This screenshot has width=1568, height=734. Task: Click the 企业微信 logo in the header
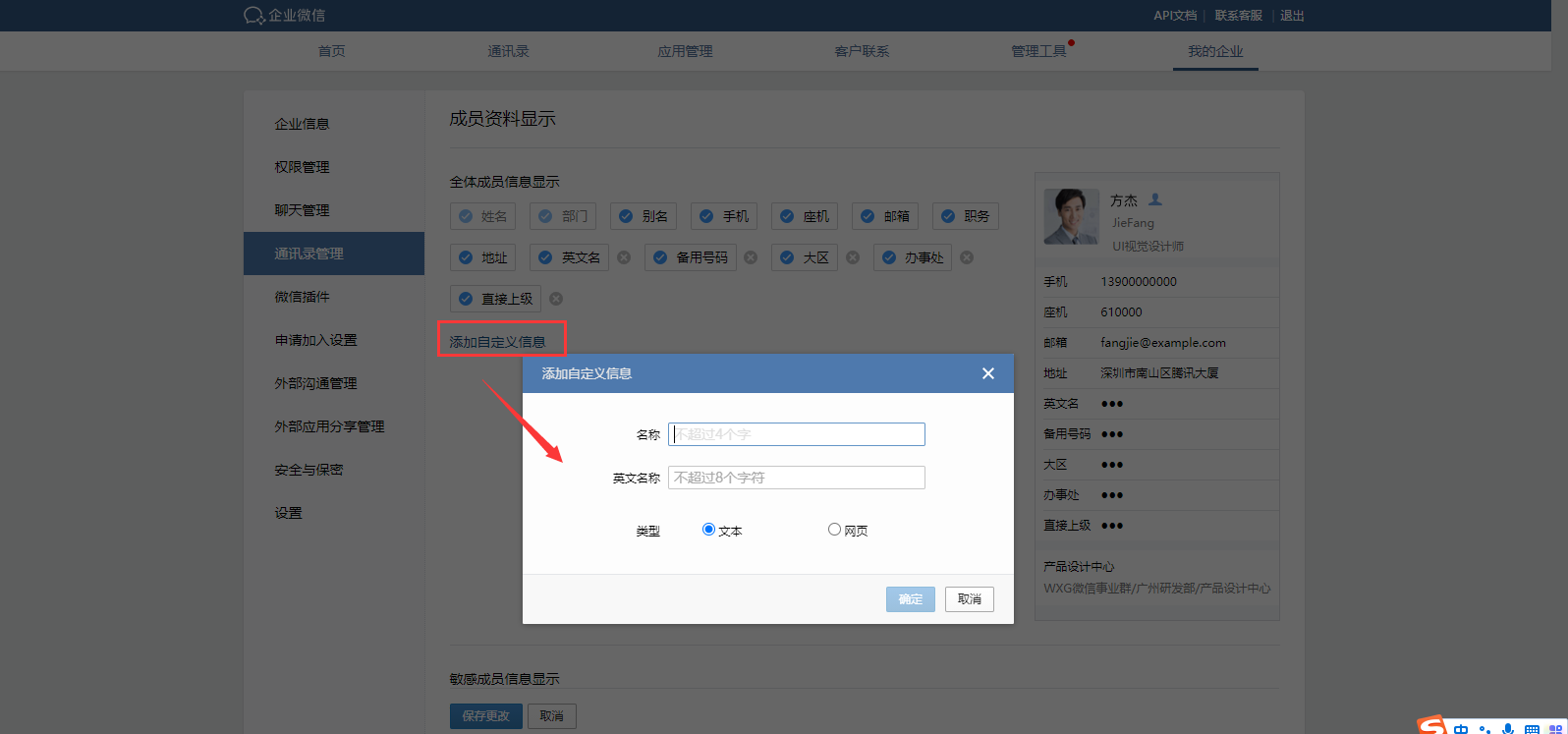[284, 16]
